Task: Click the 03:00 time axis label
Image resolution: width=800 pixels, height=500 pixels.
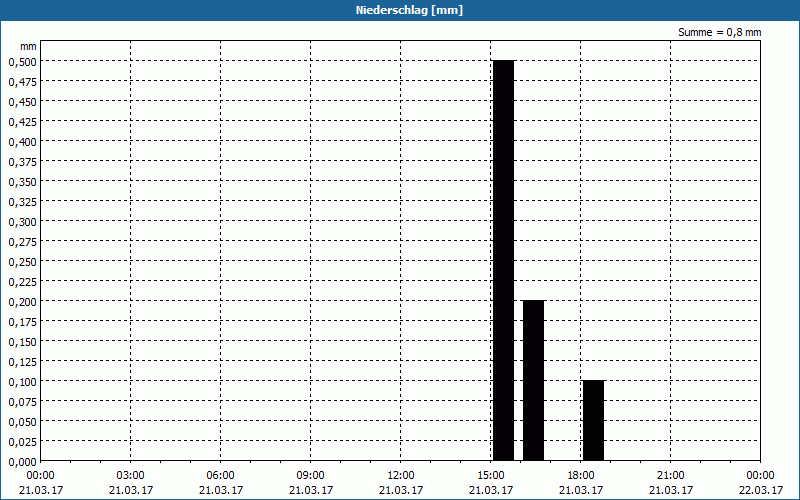Action: coord(131,475)
